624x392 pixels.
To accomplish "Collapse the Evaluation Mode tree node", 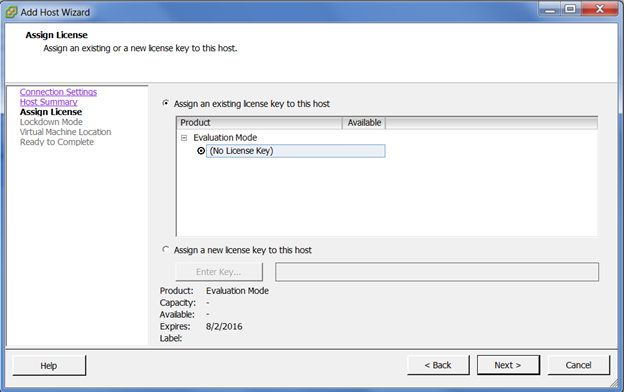I will (x=184, y=138).
